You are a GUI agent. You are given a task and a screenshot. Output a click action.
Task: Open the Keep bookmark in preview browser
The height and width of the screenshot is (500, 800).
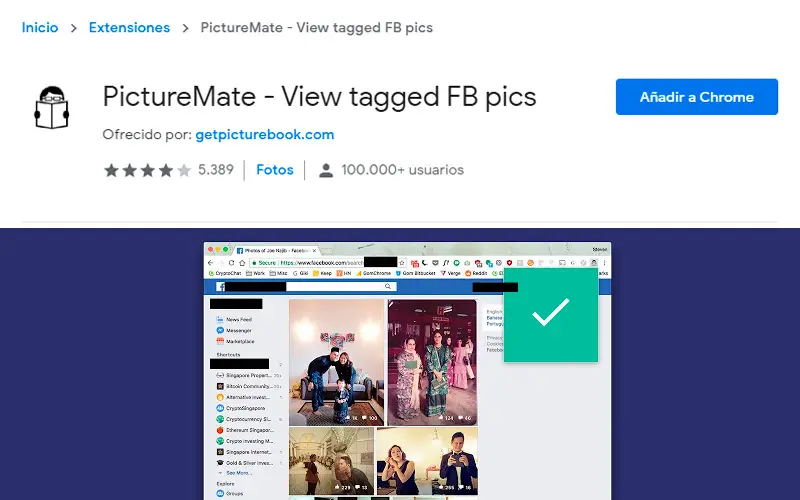pos(322,273)
